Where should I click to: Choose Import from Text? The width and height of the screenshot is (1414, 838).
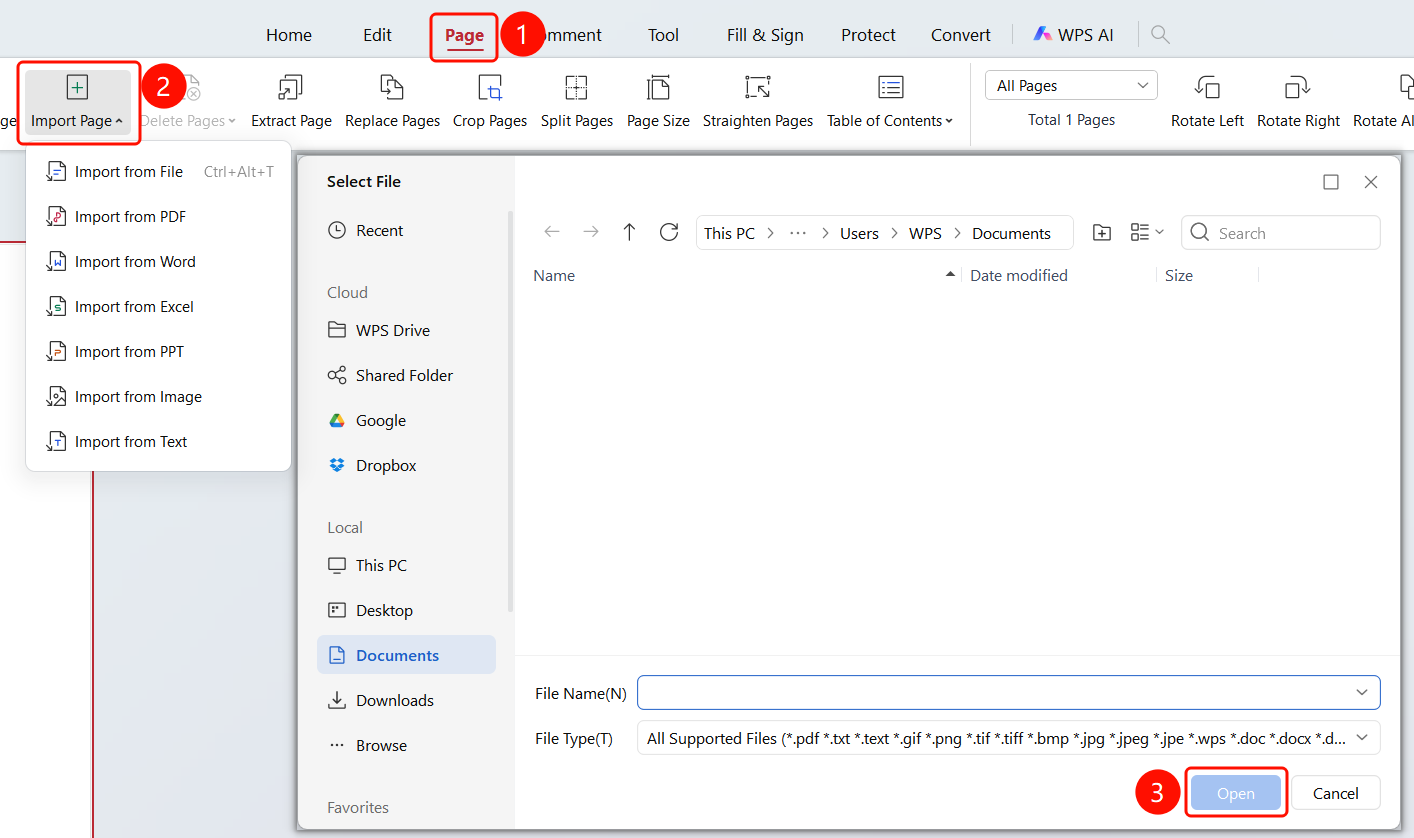click(x=158, y=442)
